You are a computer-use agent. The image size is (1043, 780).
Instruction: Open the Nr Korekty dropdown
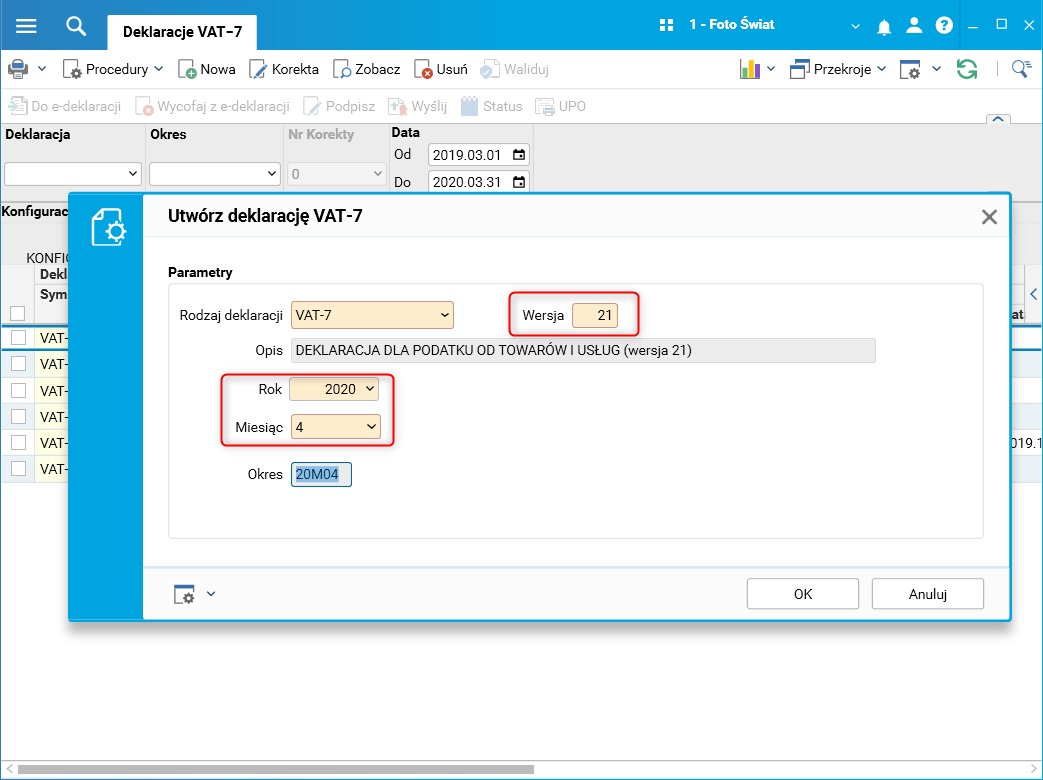click(x=336, y=174)
